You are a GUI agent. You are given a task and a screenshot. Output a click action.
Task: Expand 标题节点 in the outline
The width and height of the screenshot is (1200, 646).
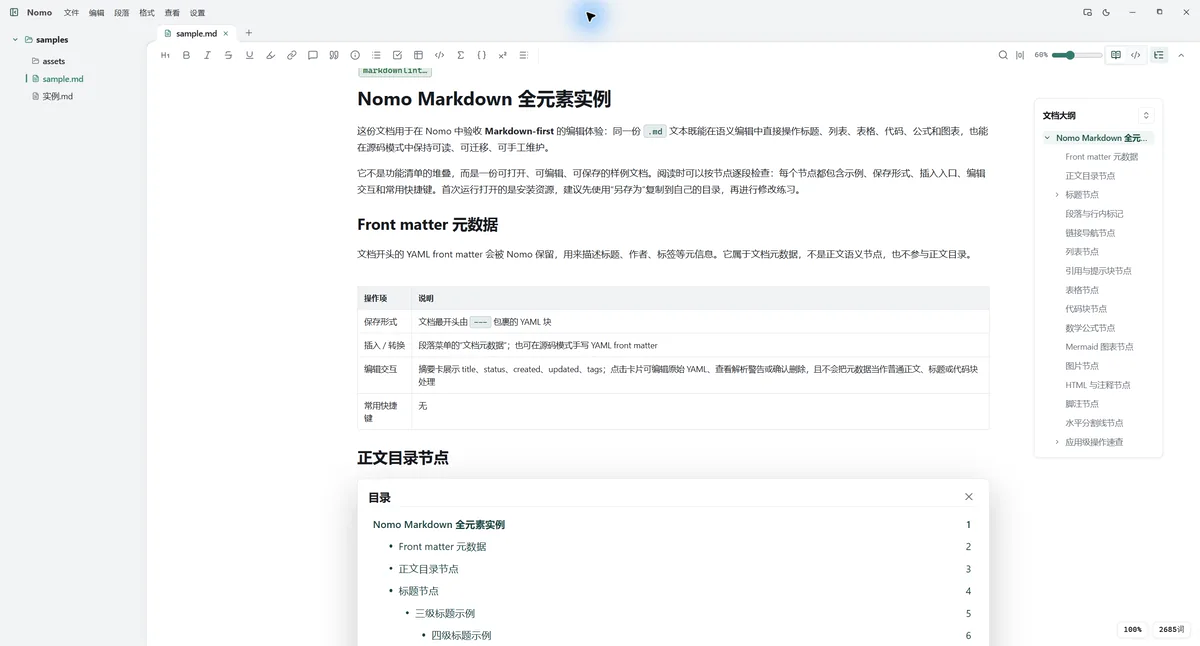pos(1057,195)
